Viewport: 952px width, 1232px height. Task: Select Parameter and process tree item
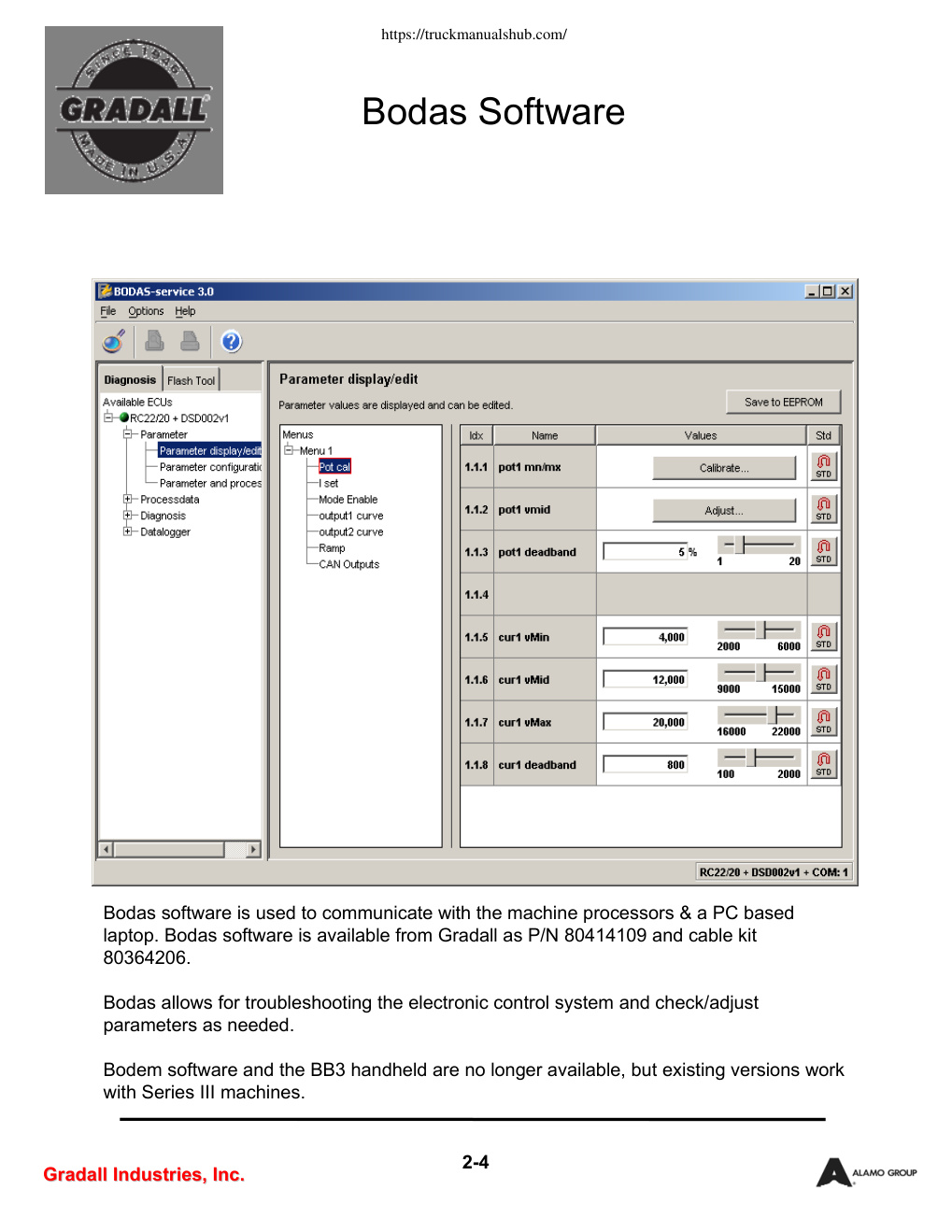coord(210,484)
